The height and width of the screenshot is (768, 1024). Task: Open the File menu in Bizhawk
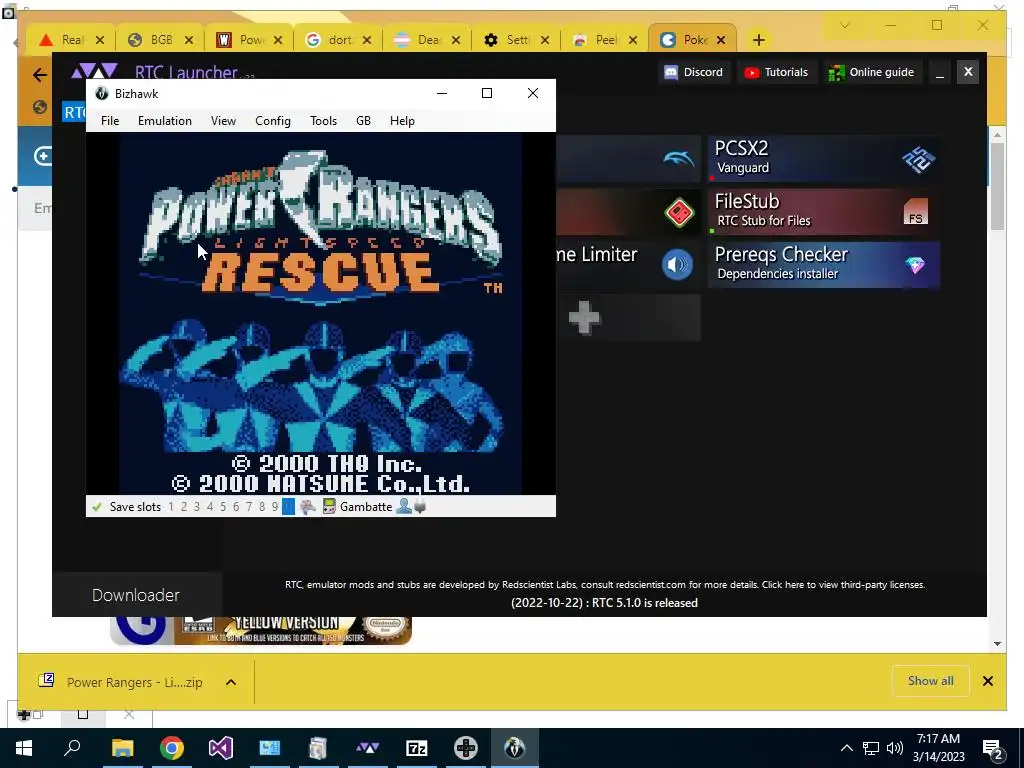pyautogui.click(x=110, y=121)
